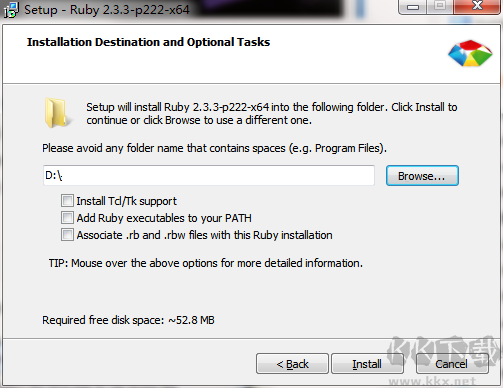Click the yellow folder icon
The height and width of the screenshot is (388, 503).
pyautogui.click(x=57, y=113)
